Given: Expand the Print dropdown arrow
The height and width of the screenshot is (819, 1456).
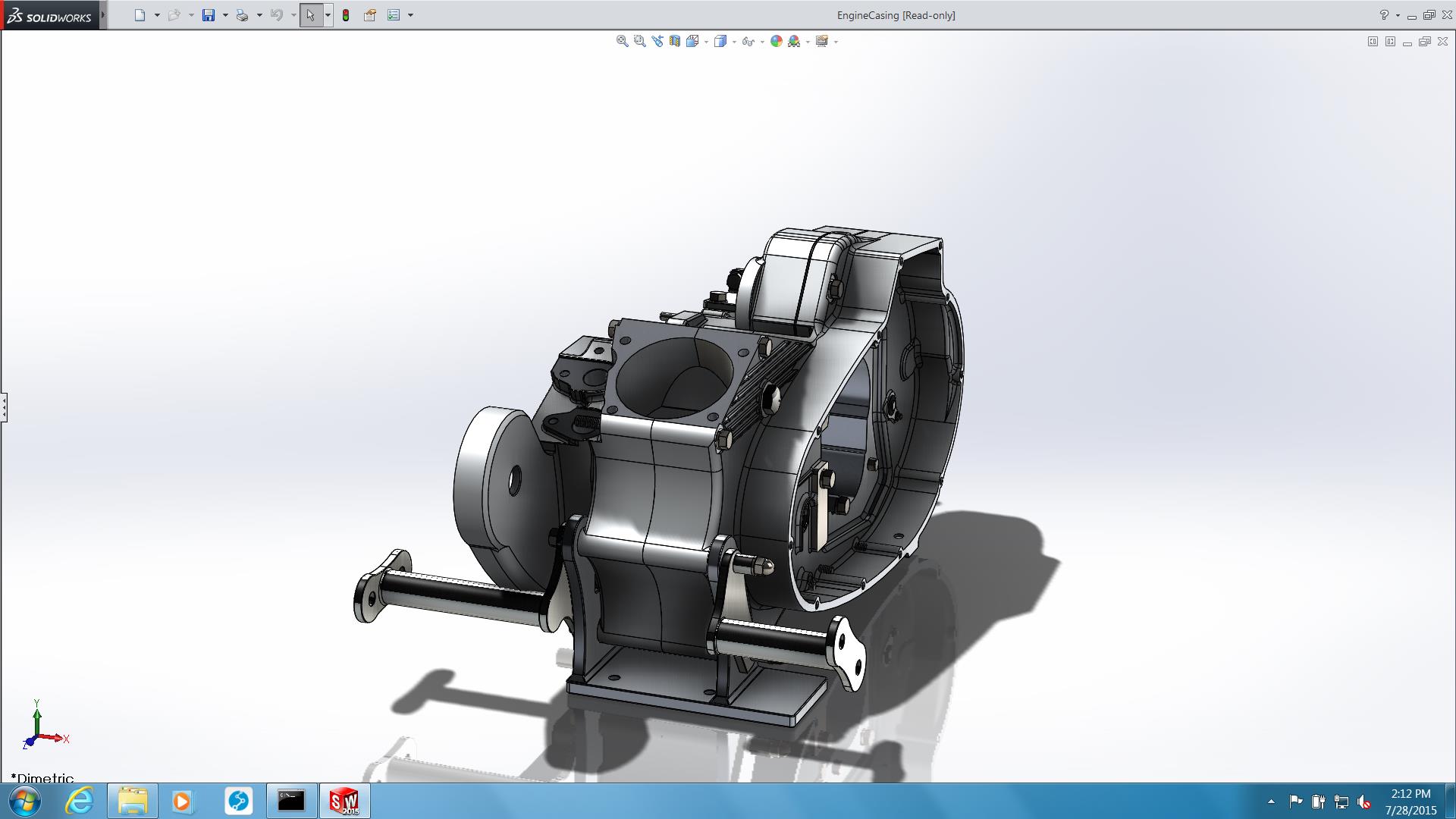Looking at the screenshot, I should point(259,15).
